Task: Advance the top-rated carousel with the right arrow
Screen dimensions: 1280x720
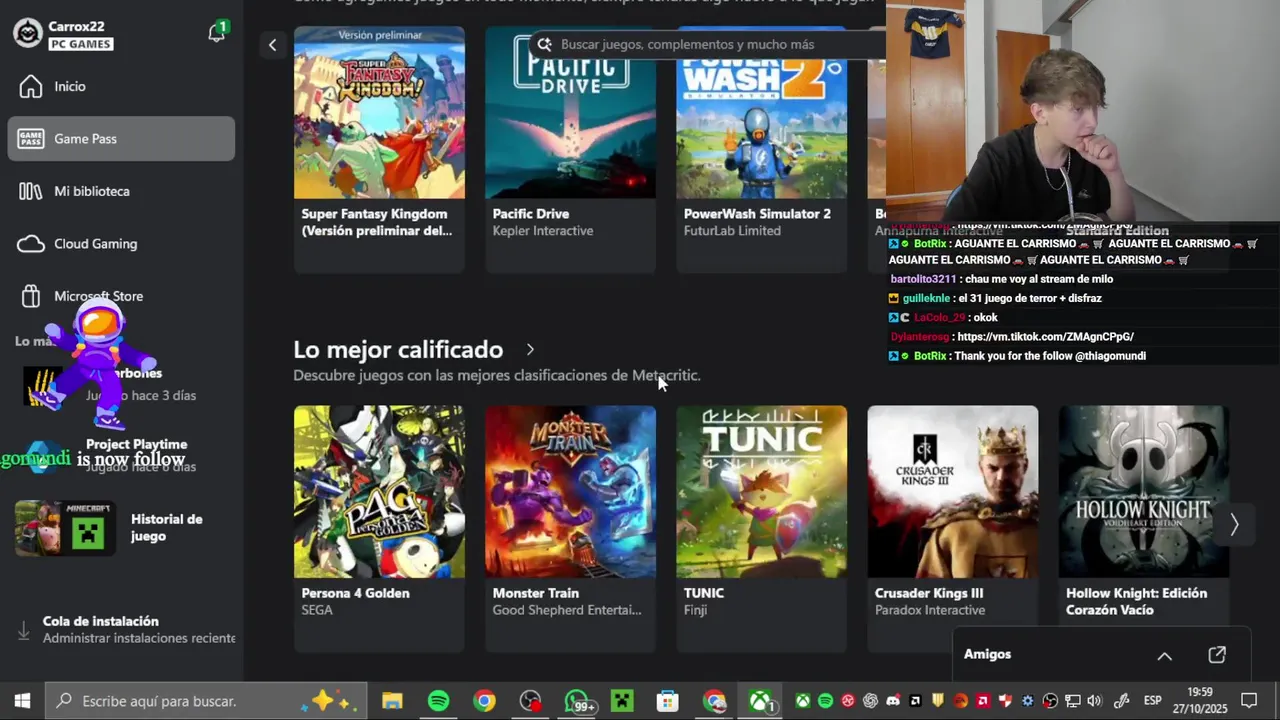Action: [1234, 524]
